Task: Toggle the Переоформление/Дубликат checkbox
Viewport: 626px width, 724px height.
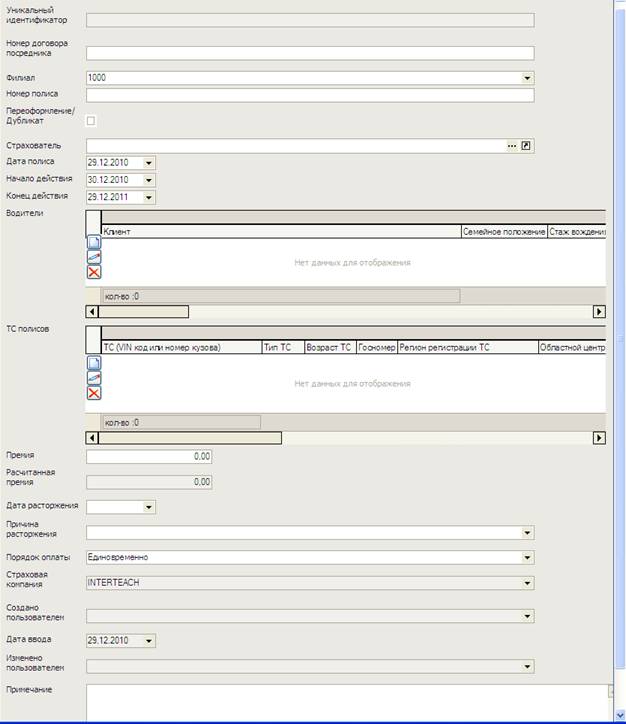Action: 92,121
